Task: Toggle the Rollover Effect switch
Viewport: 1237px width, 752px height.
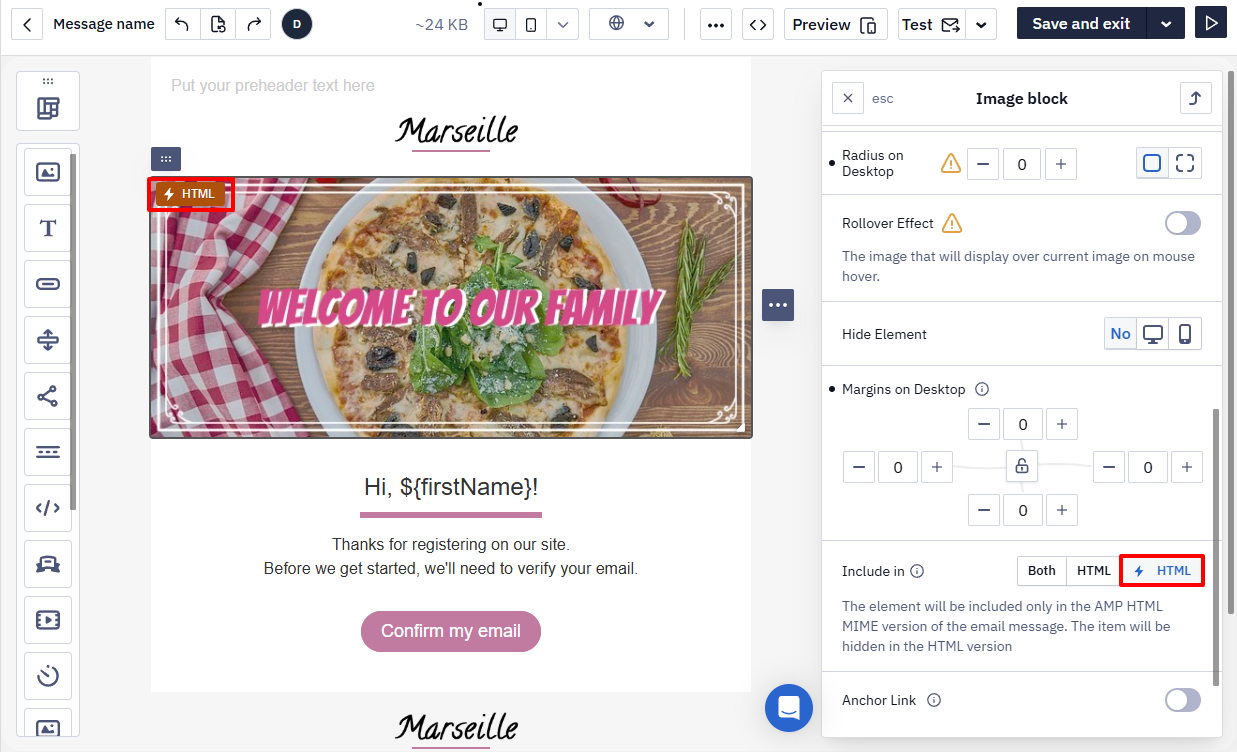Action: point(1183,223)
